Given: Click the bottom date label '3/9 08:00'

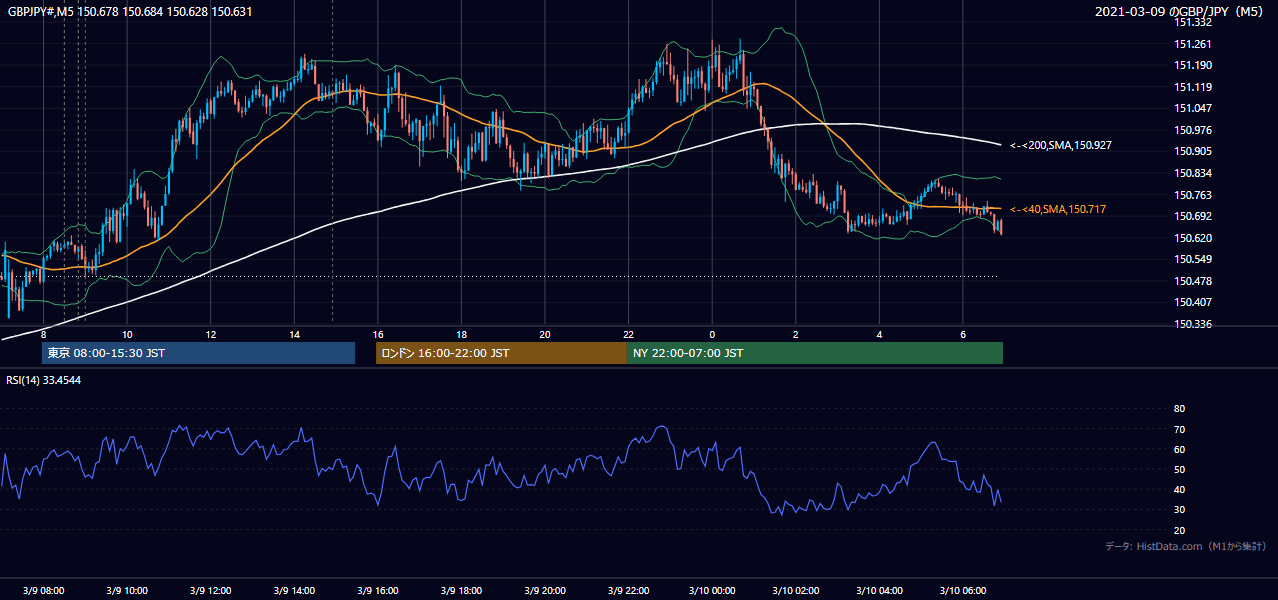Looking at the screenshot, I should click(x=44, y=591).
